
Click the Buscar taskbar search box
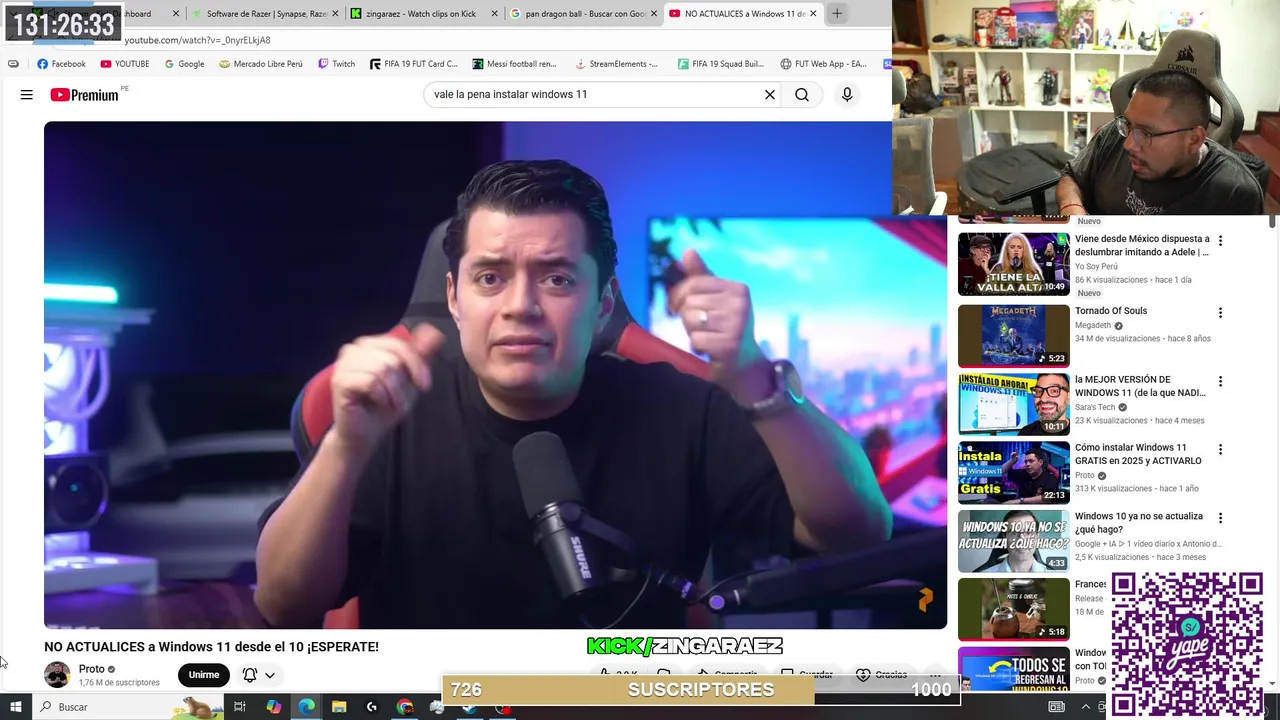coord(130,707)
